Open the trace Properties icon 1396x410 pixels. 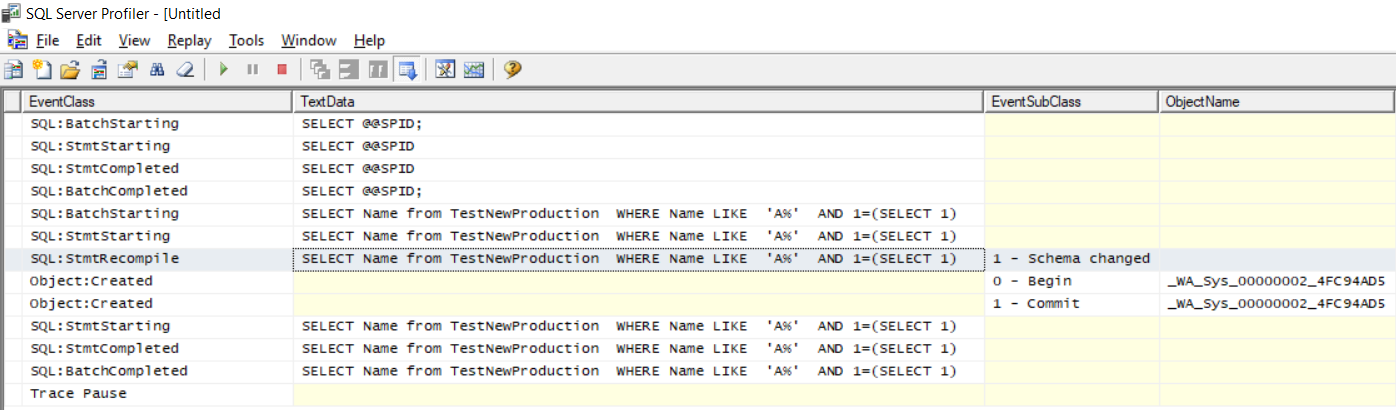127,70
